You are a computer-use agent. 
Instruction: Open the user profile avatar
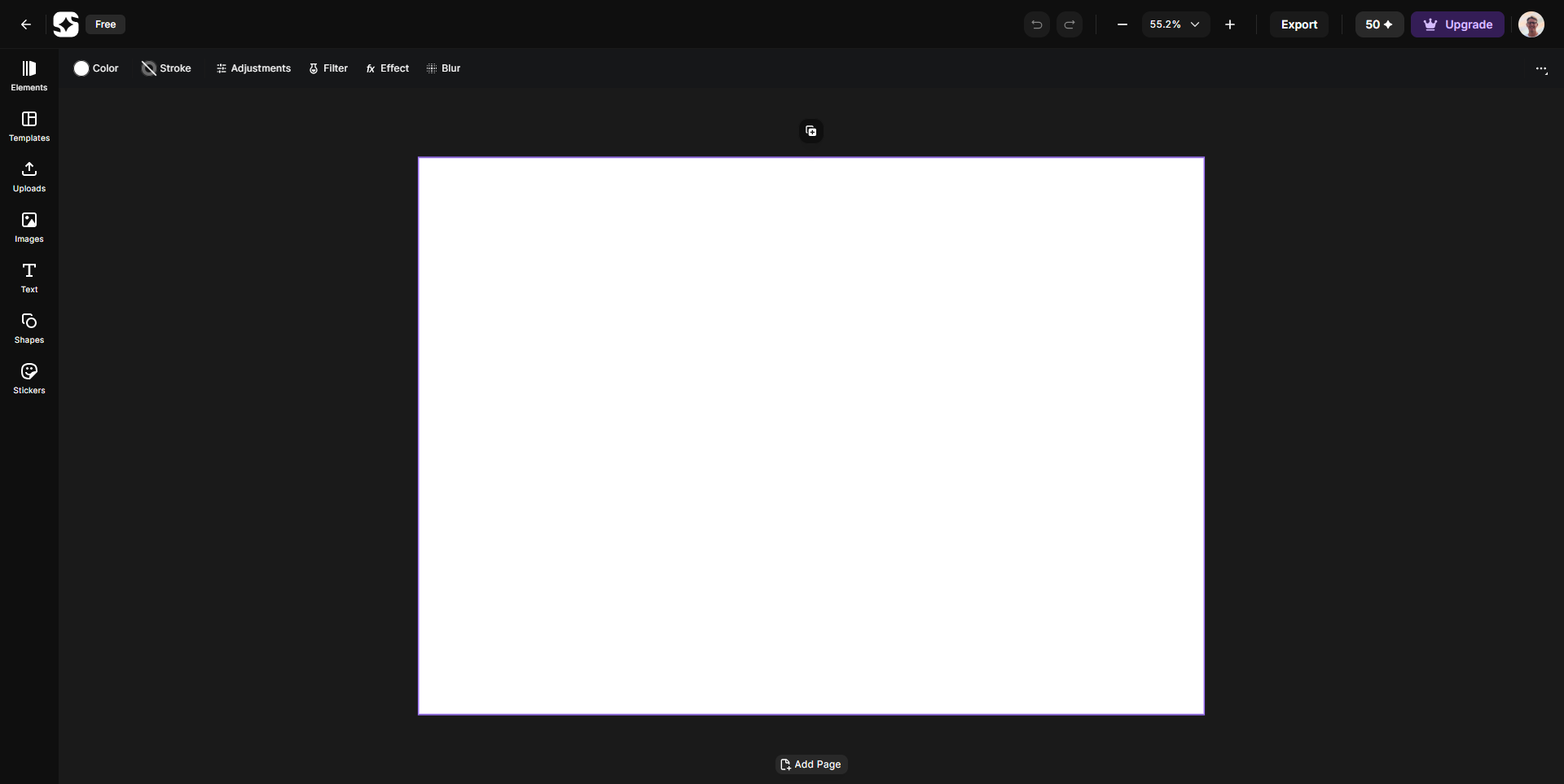pyautogui.click(x=1531, y=24)
